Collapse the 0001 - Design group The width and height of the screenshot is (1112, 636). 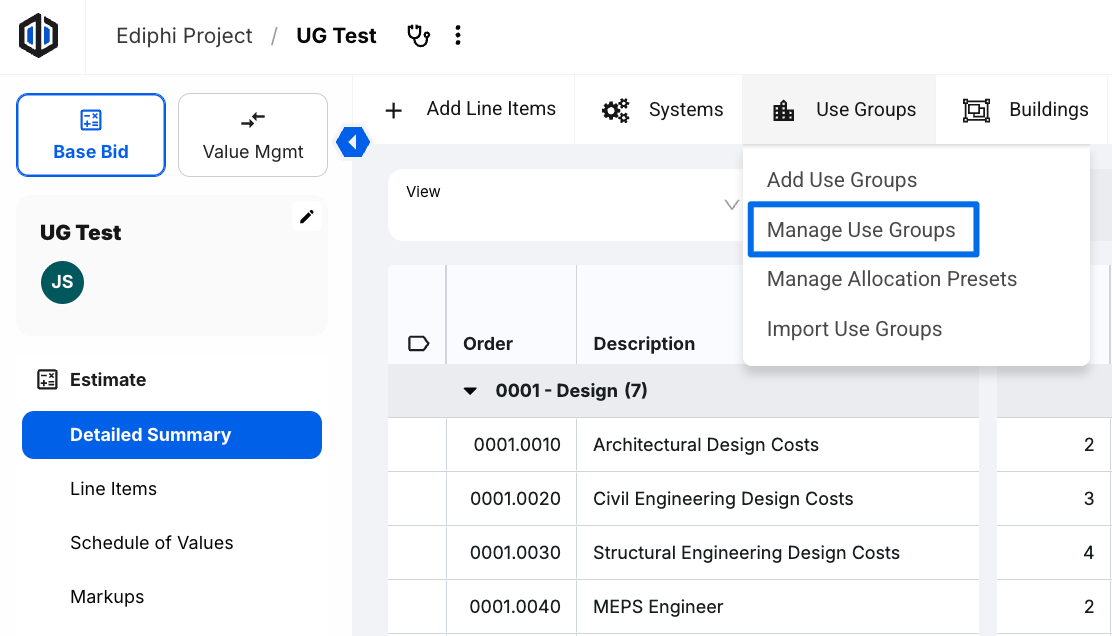(470, 391)
